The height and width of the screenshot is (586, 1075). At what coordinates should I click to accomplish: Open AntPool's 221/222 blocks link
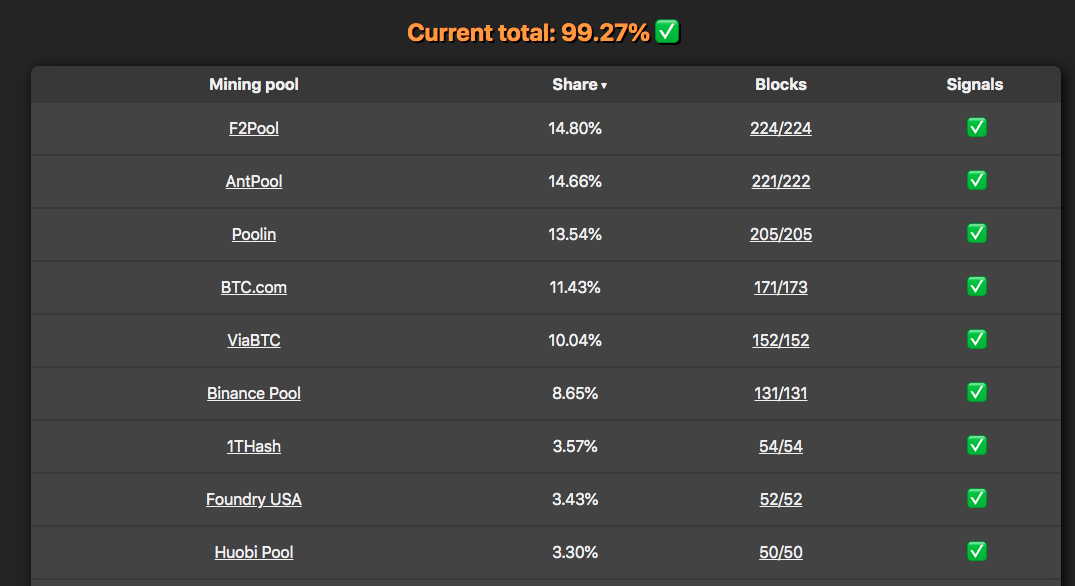(781, 181)
